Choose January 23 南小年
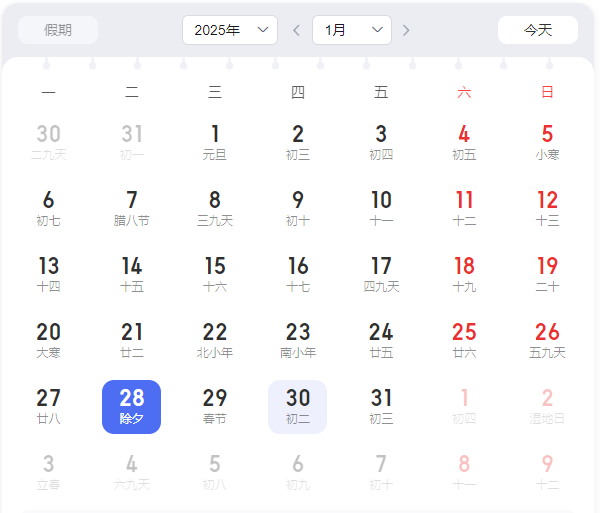The height and width of the screenshot is (513, 600). (298, 341)
